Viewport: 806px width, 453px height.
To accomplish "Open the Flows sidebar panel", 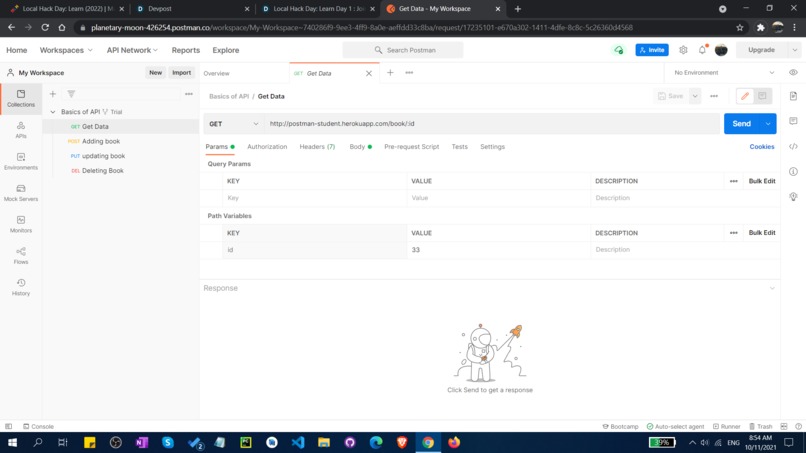I will click(21, 255).
